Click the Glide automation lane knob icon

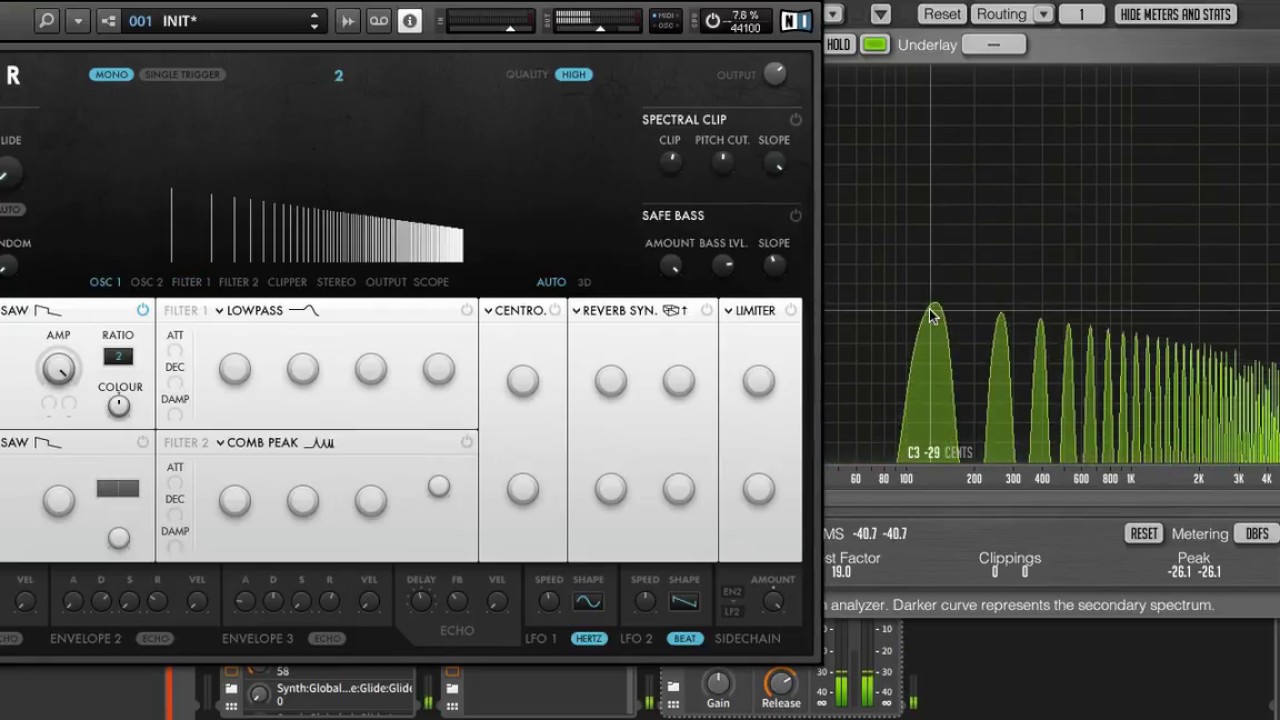[x=259, y=694]
